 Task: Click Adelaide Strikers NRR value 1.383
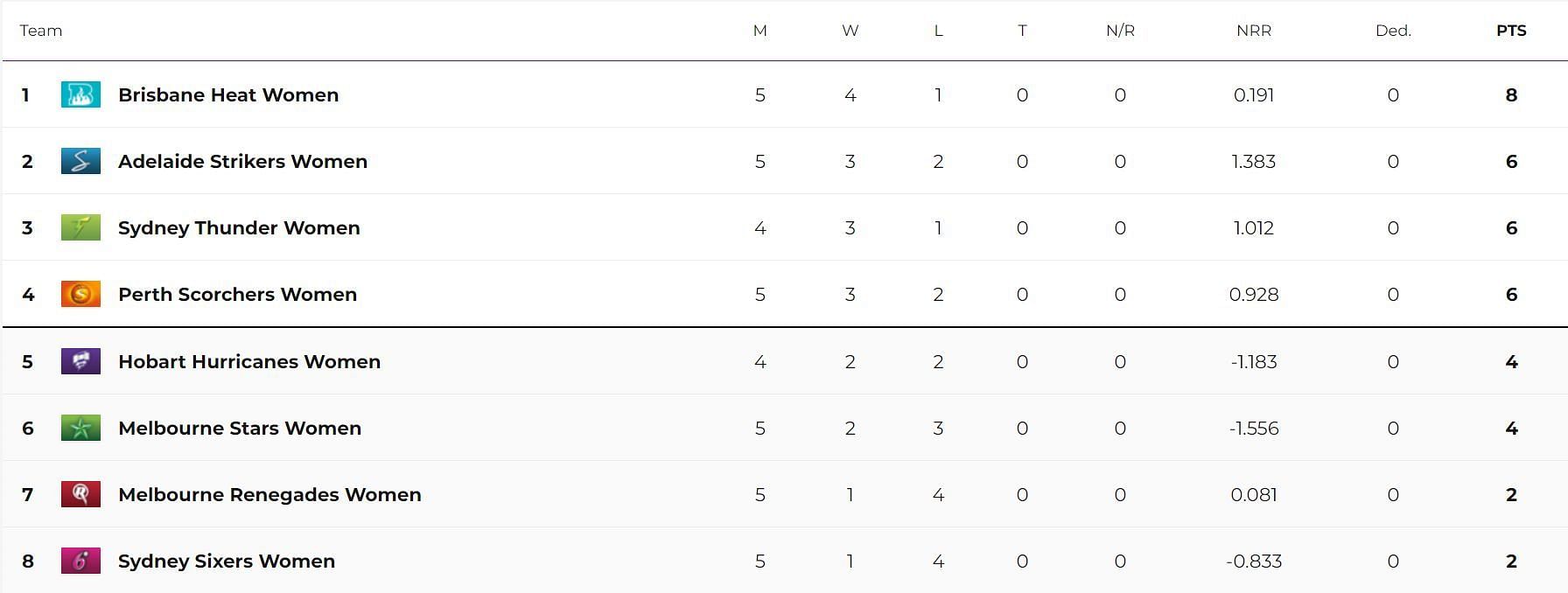(x=1254, y=161)
